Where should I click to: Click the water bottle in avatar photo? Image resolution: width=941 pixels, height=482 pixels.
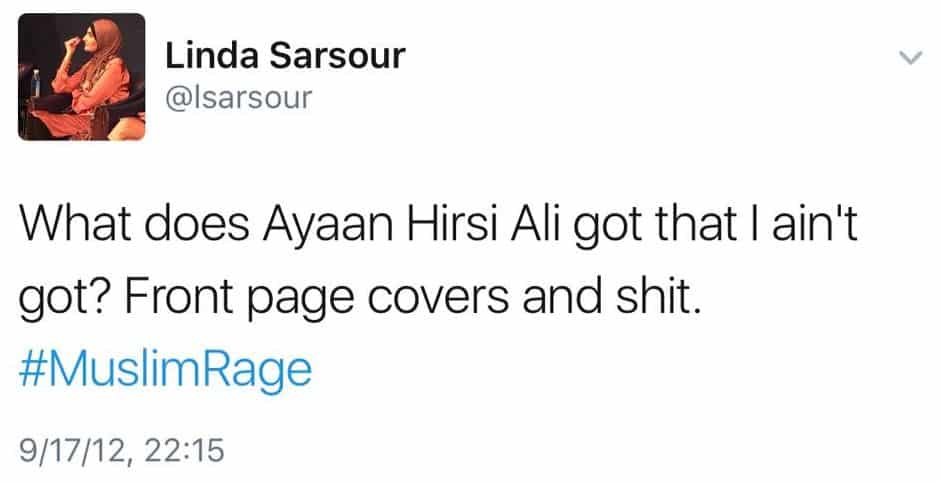click(x=36, y=83)
